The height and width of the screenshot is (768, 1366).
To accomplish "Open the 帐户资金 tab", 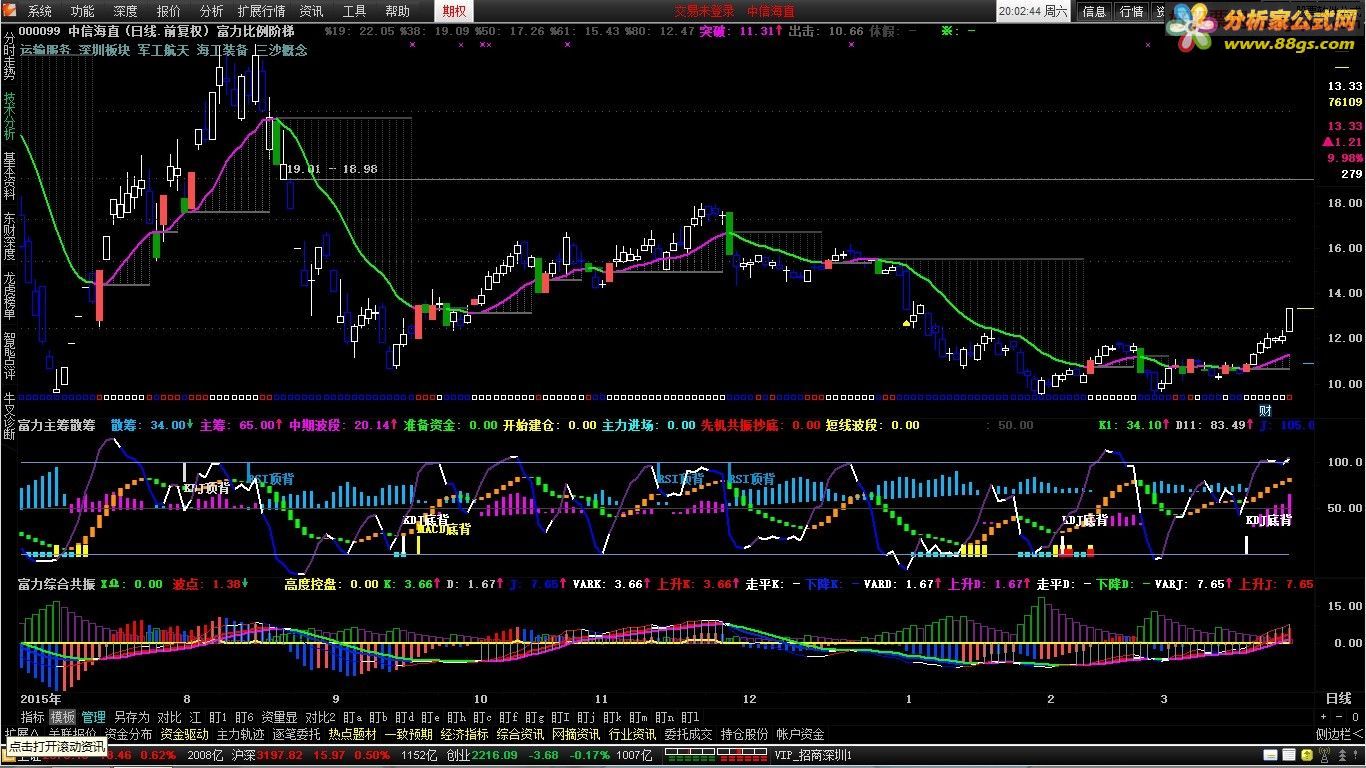I will pos(800,734).
